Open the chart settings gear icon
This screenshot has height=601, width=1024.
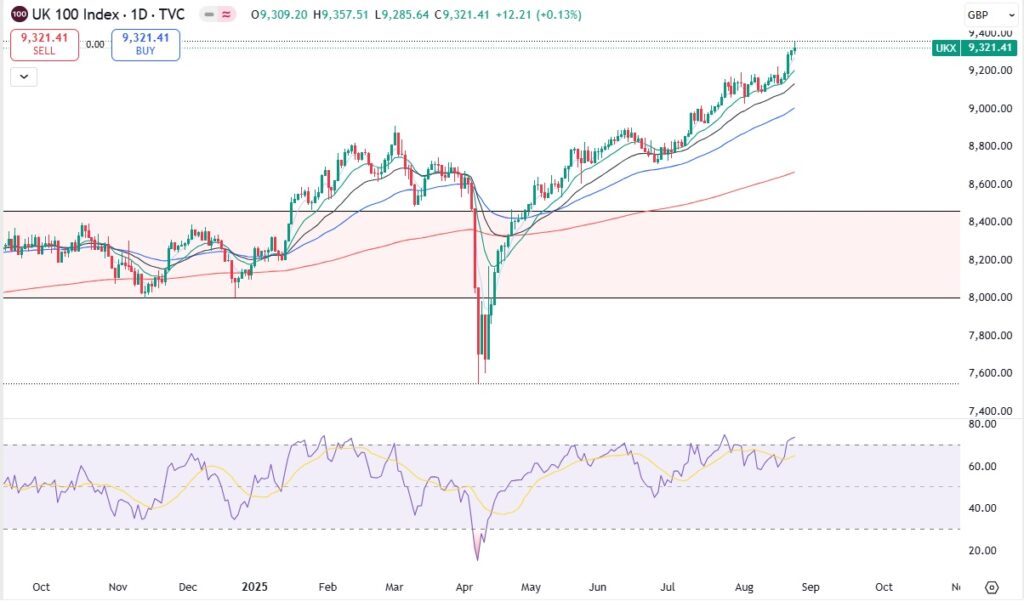(990, 589)
